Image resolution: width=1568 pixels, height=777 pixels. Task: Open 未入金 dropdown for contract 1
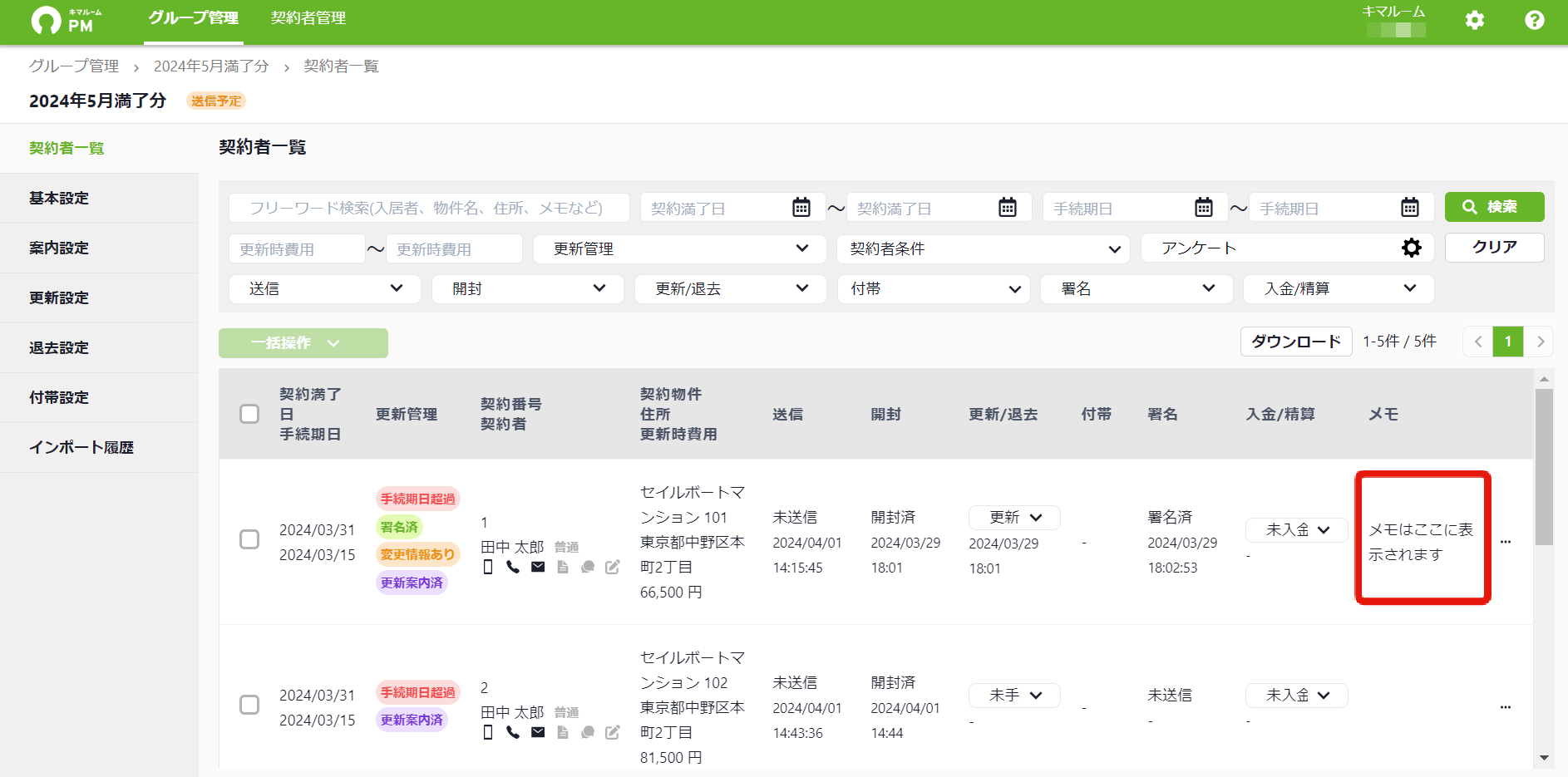coord(1296,529)
